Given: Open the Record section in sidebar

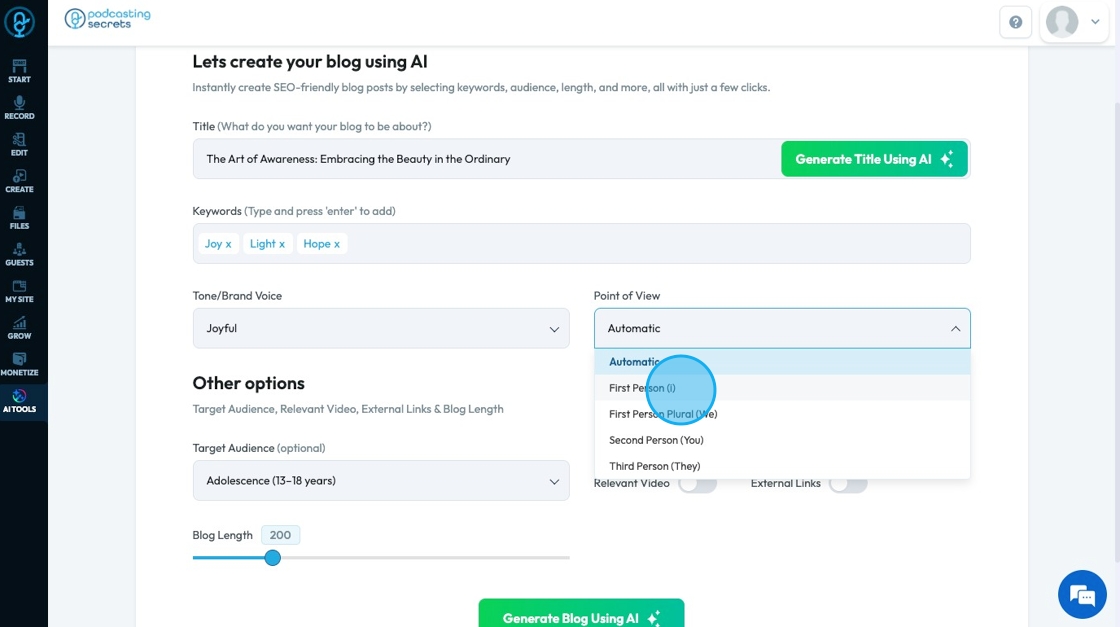Looking at the screenshot, I should (19, 107).
